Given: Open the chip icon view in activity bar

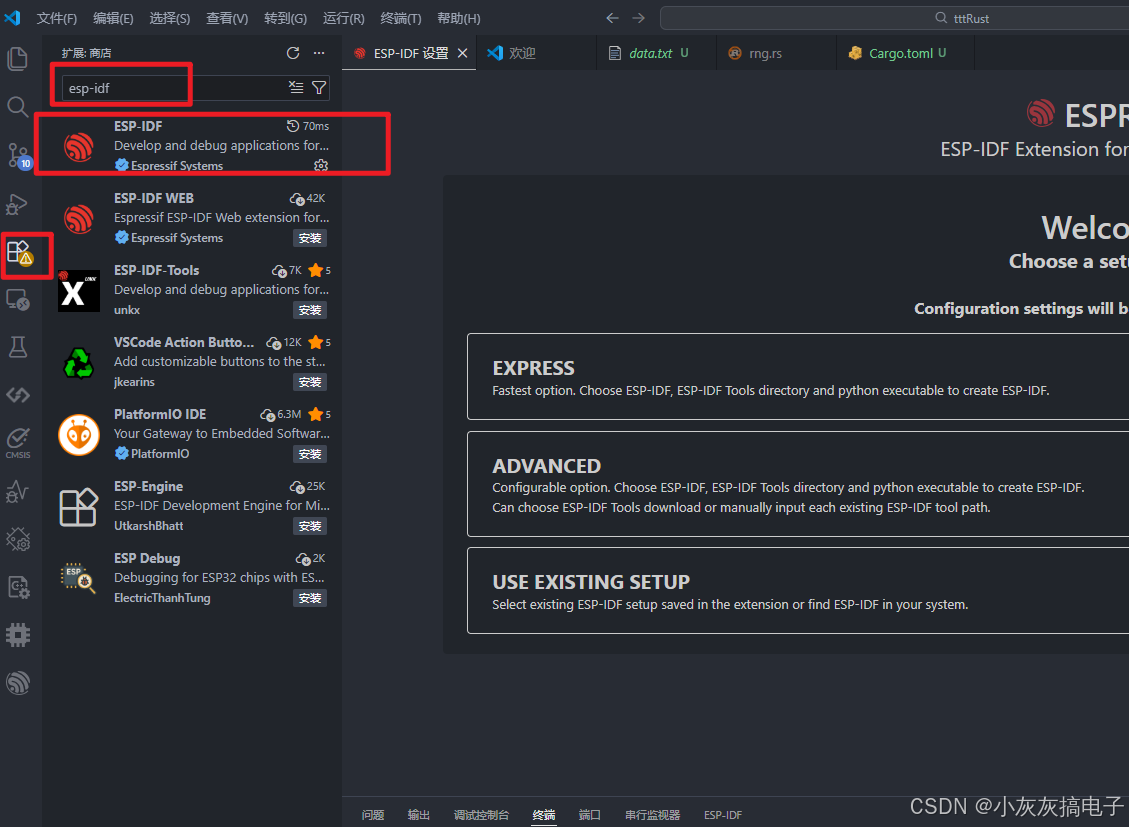Looking at the screenshot, I should [17, 635].
